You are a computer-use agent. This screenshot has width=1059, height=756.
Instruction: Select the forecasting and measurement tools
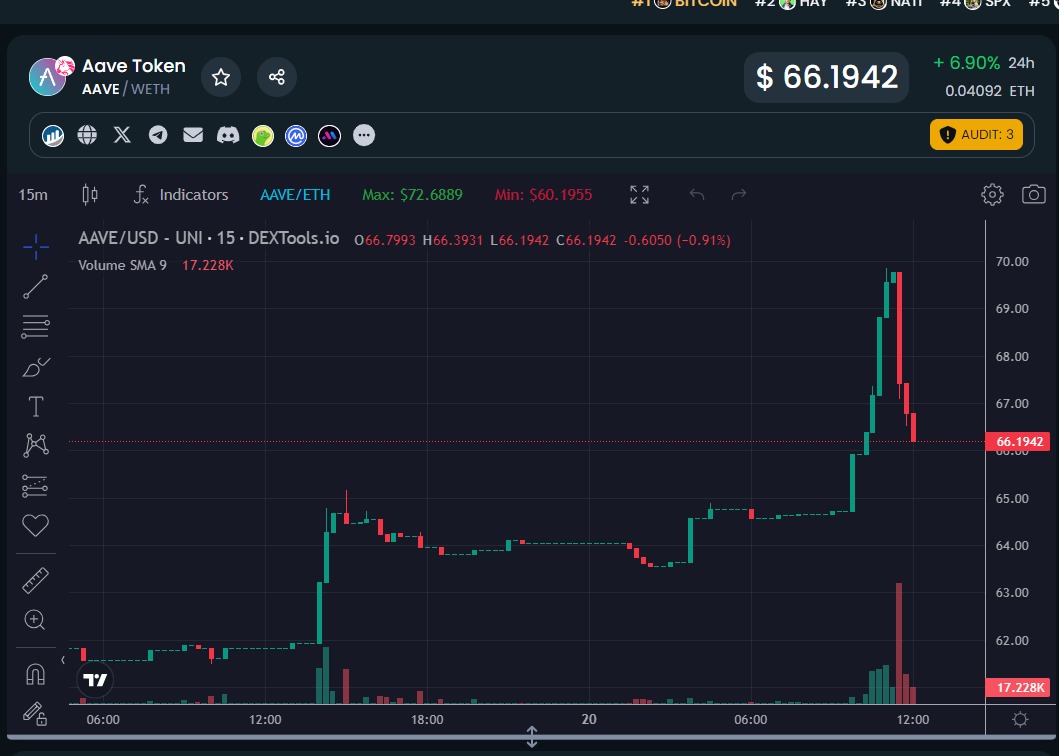click(x=35, y=486)
